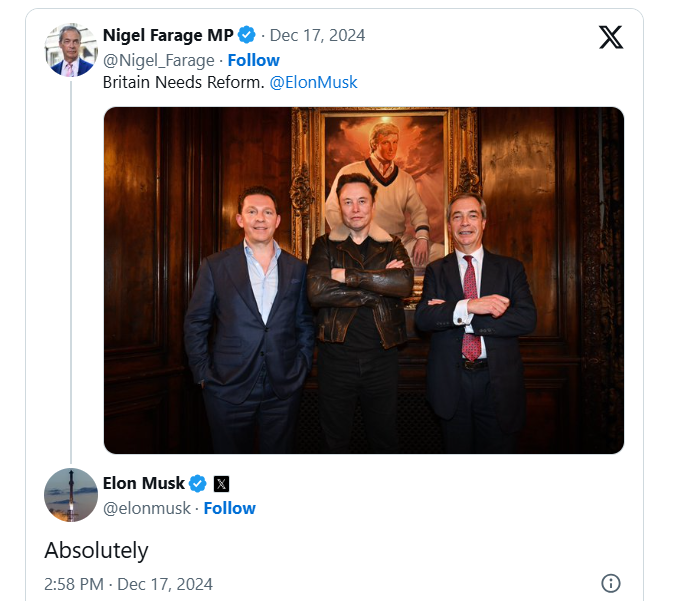Click the "Britain Needs Reform." tweet text
Viewport: 679px width, 601px height.
(183, 82)
